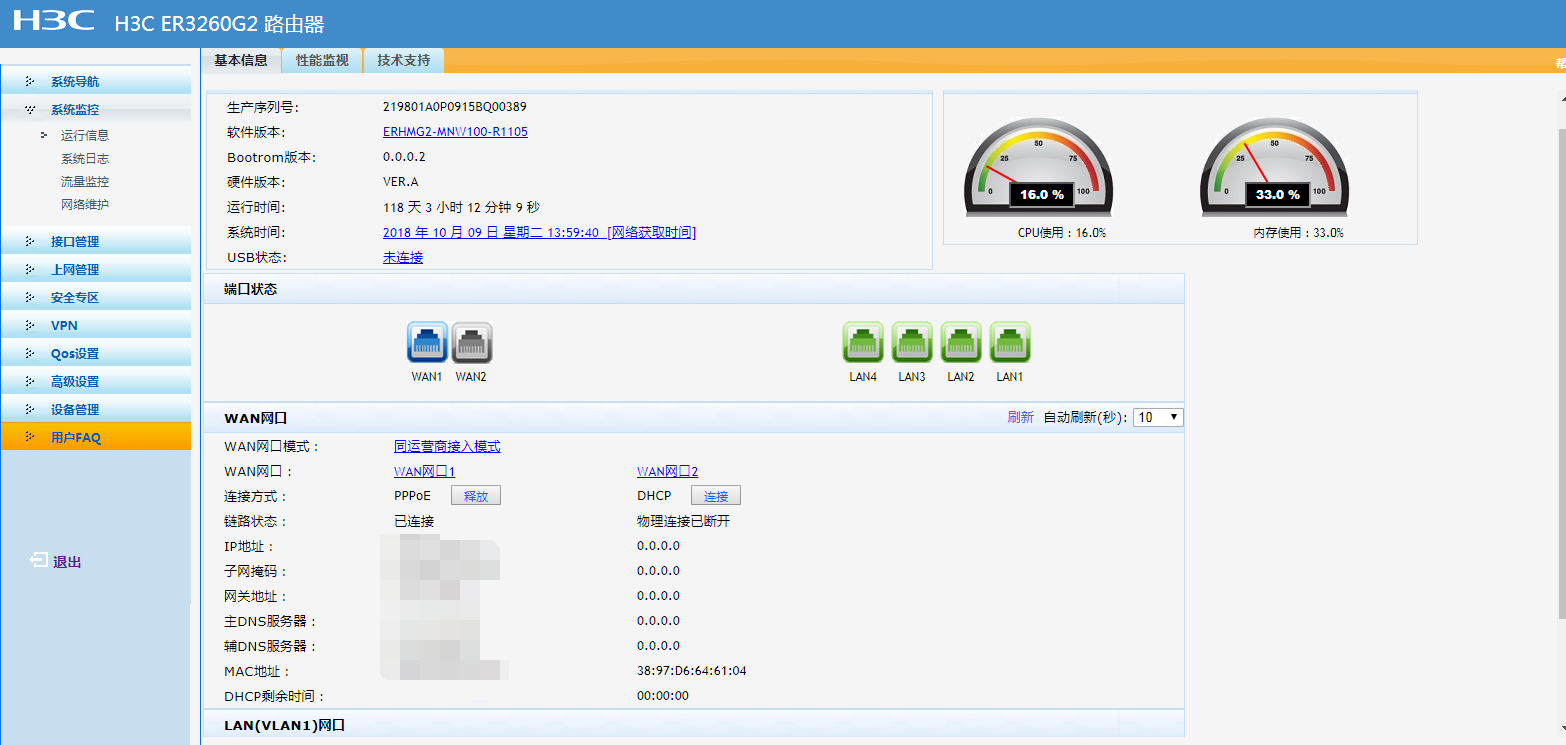Screen dimensions: 1566x745
Task: Click the LAN4 port icon
Action: pyautogui.click(x=863, y=342)
